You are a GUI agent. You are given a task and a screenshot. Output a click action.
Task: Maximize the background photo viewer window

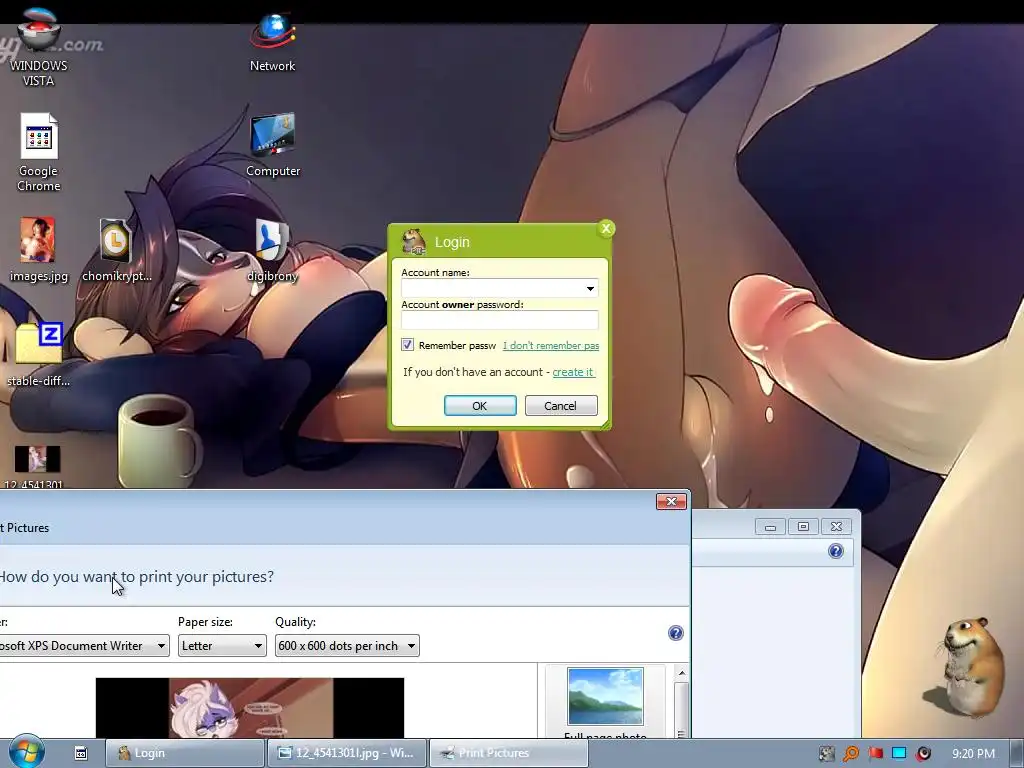coord(803,526)
